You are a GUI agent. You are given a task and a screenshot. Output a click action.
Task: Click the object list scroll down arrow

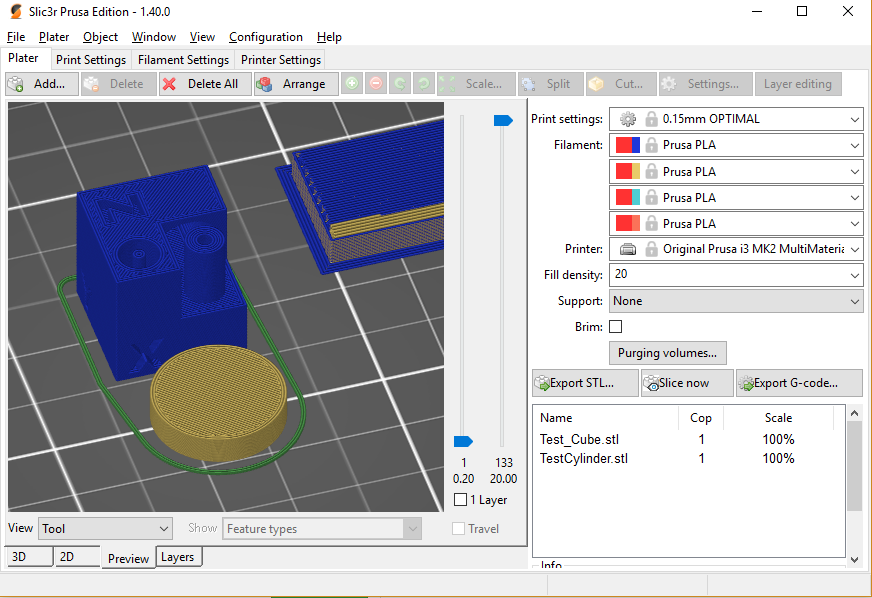tap(854, 559)
